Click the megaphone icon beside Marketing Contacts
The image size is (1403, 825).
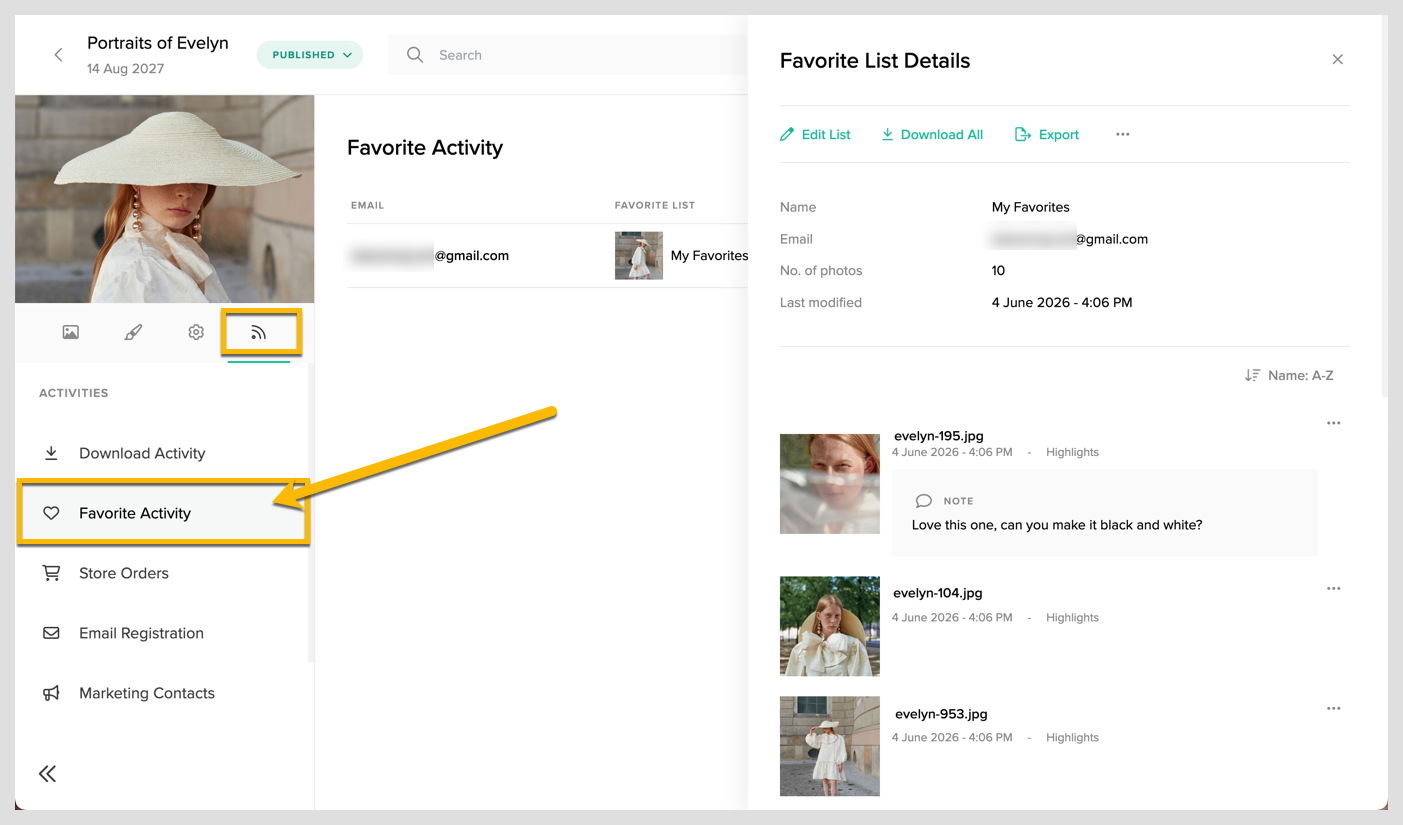[51, 693]
